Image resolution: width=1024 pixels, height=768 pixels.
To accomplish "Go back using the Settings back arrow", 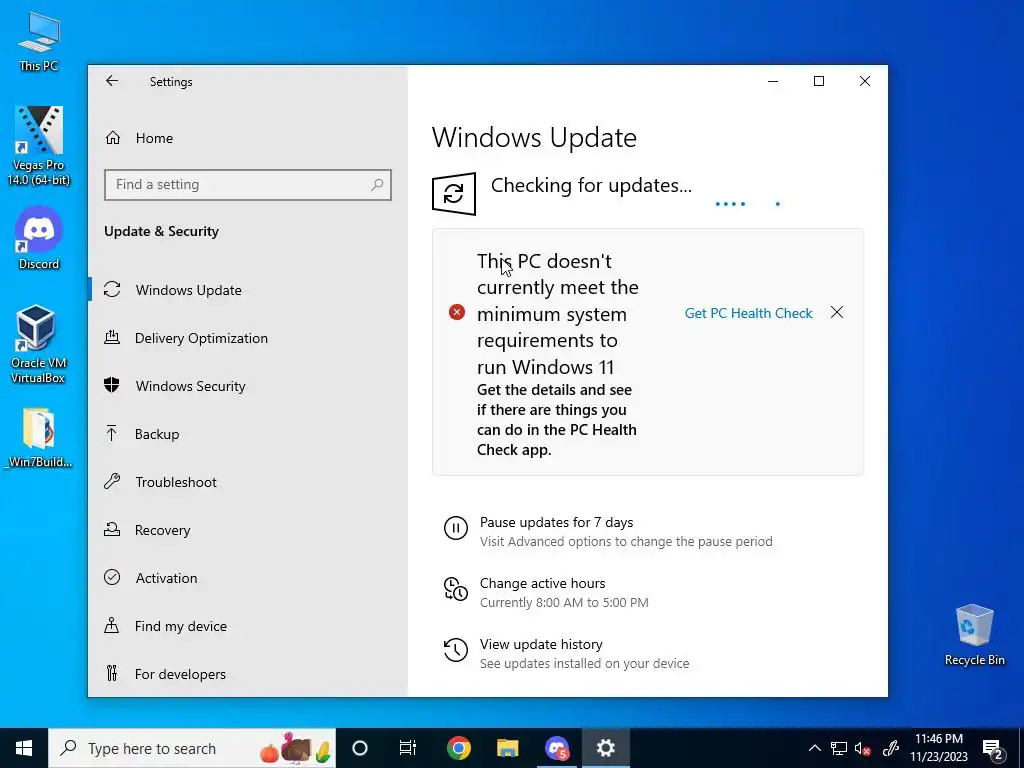I will (112, 81).
